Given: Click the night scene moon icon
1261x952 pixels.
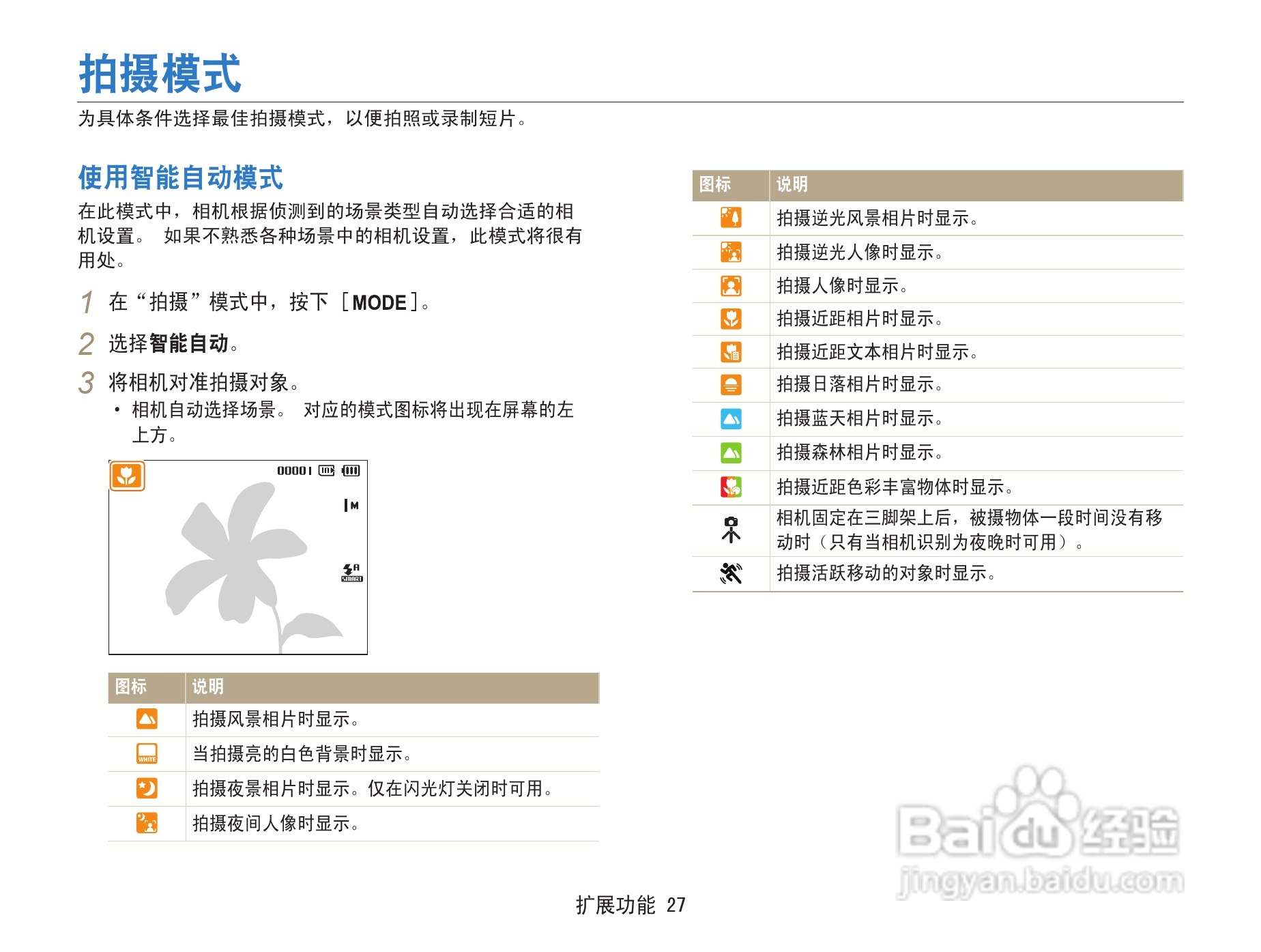Looking at the screenshot, I should (x=147, y=788).
